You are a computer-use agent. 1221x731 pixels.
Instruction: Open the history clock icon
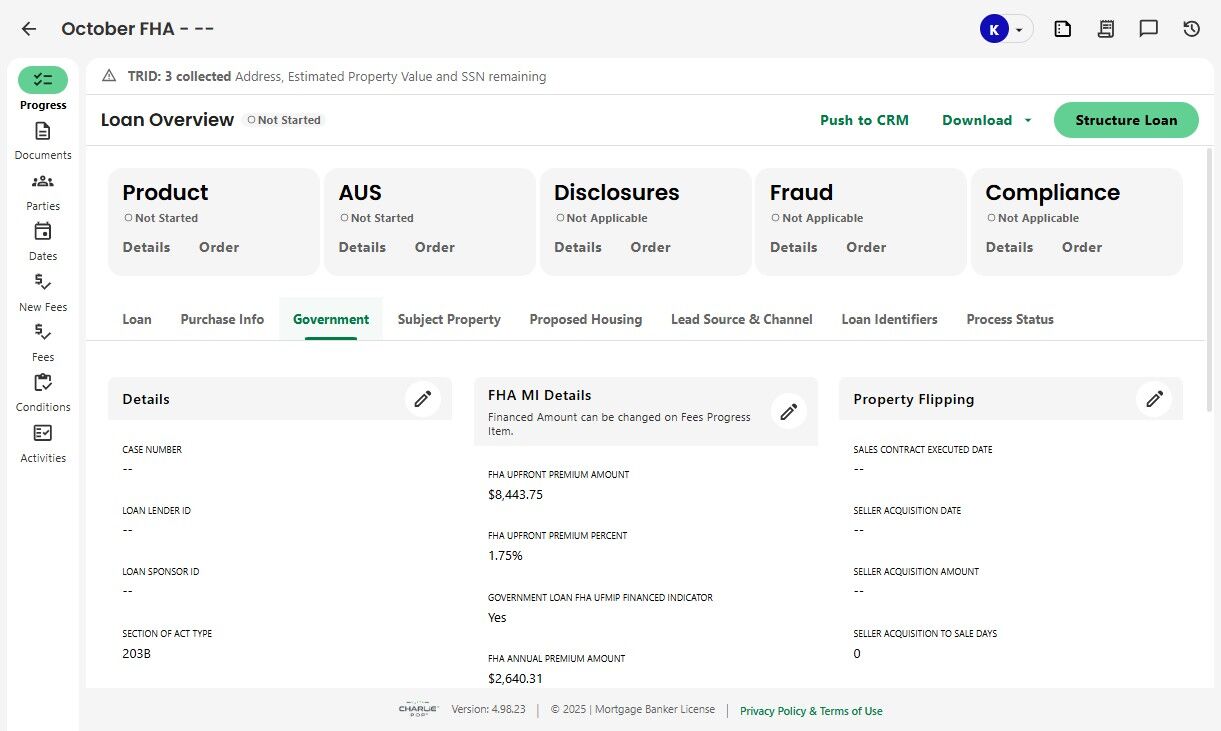(1191, 29)
